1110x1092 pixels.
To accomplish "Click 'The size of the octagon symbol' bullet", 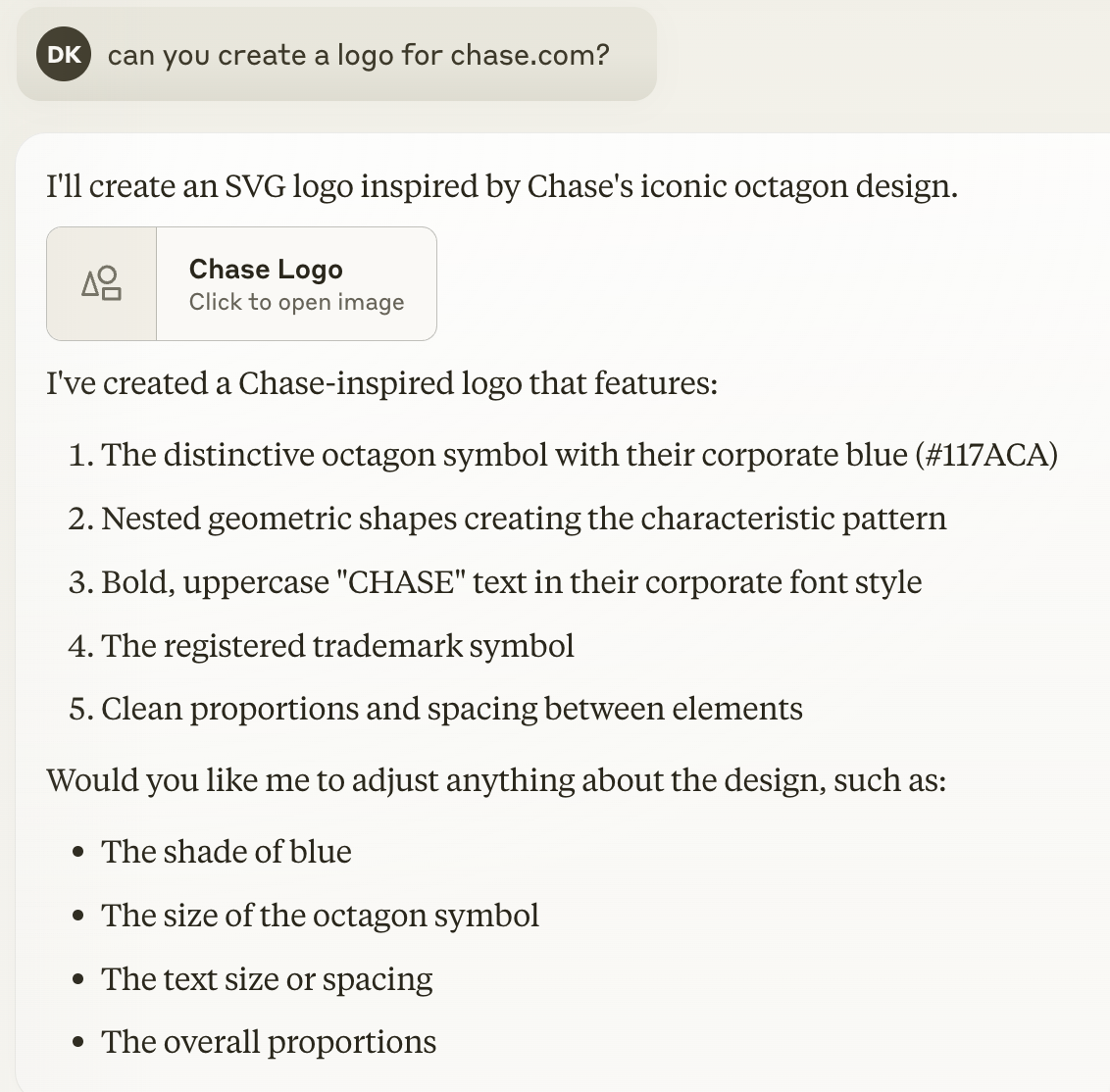I will (x=320, y=916).
